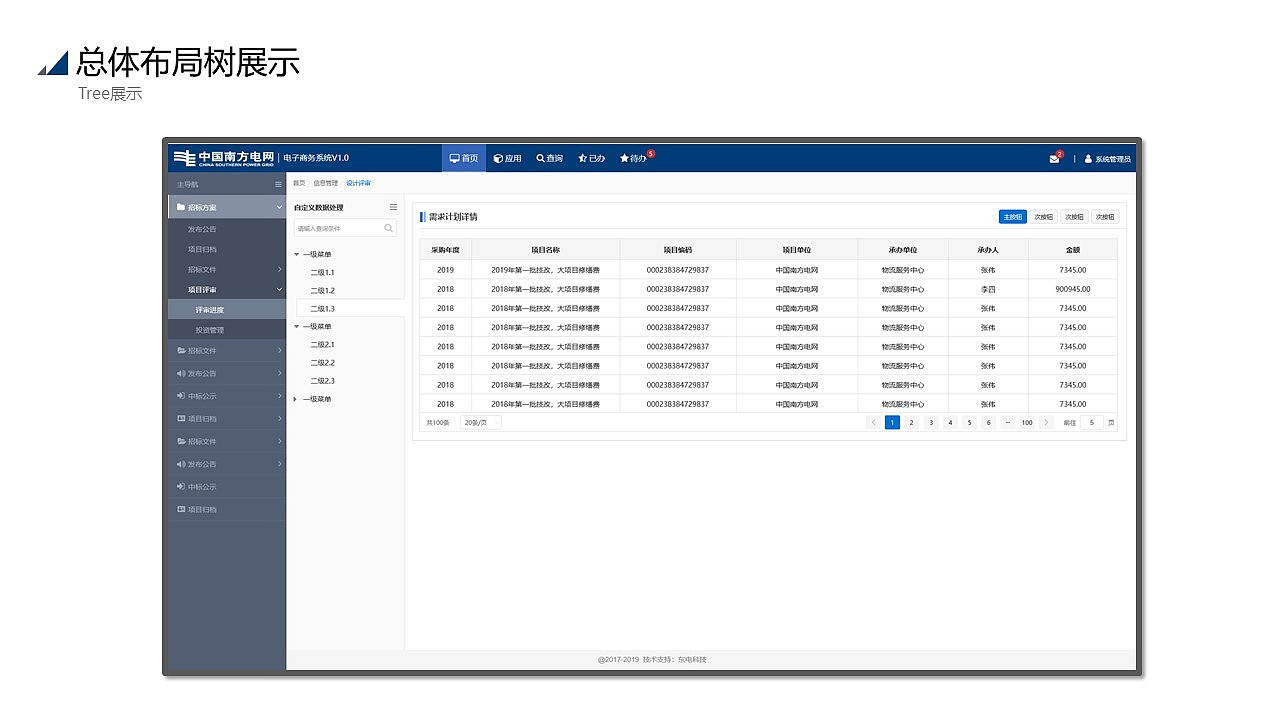Toggle the 主导航 hamburger menu icon

point(279,184)
